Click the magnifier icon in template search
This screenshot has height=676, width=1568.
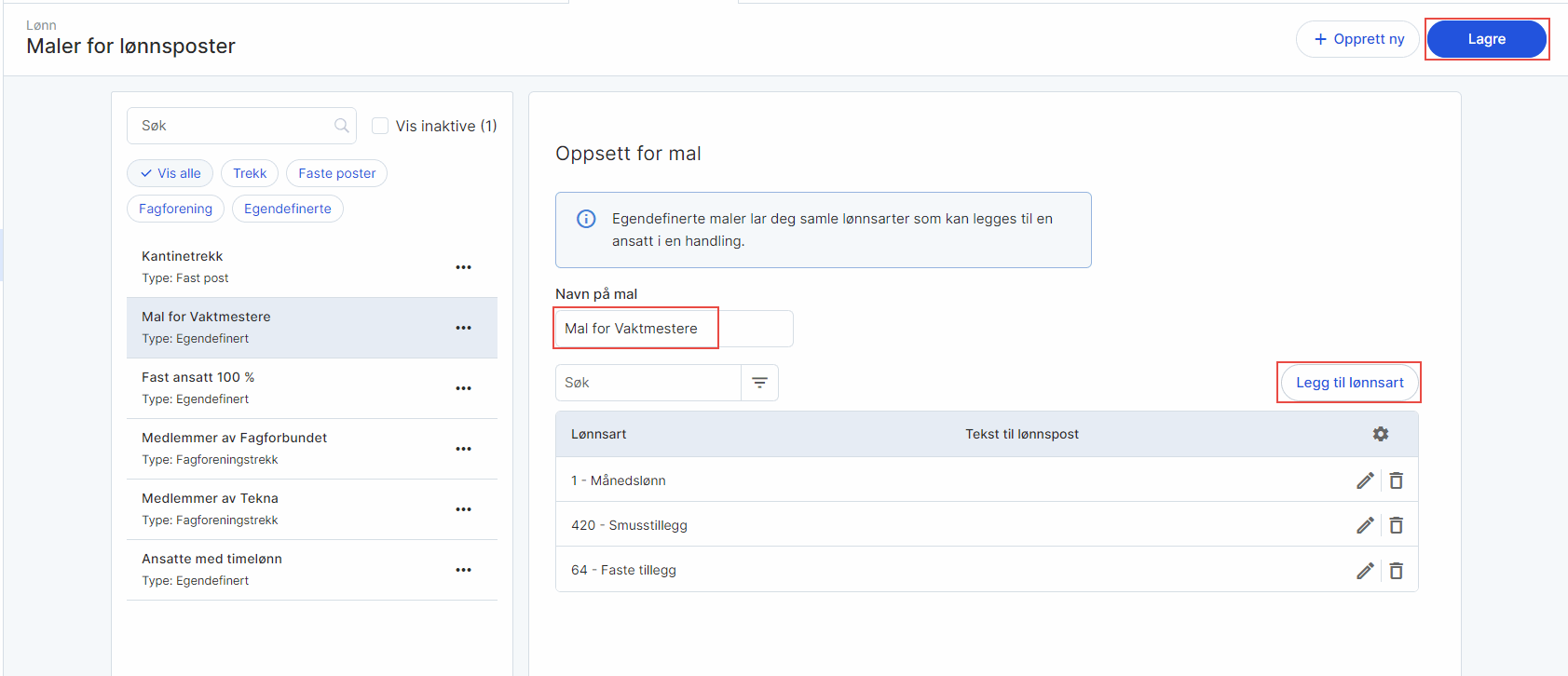(x=342, y=126)
